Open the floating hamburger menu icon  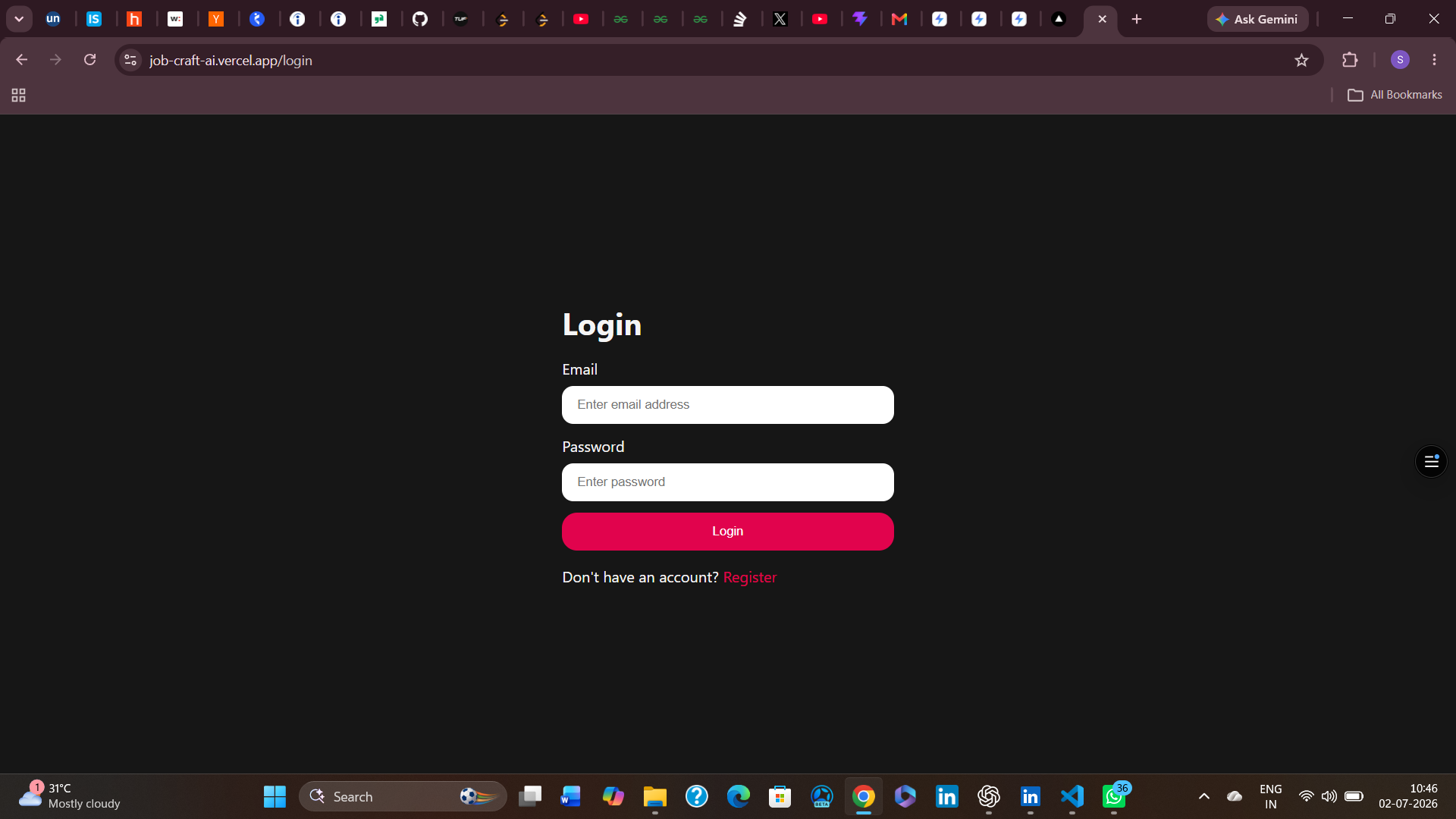click(1431, 461)
